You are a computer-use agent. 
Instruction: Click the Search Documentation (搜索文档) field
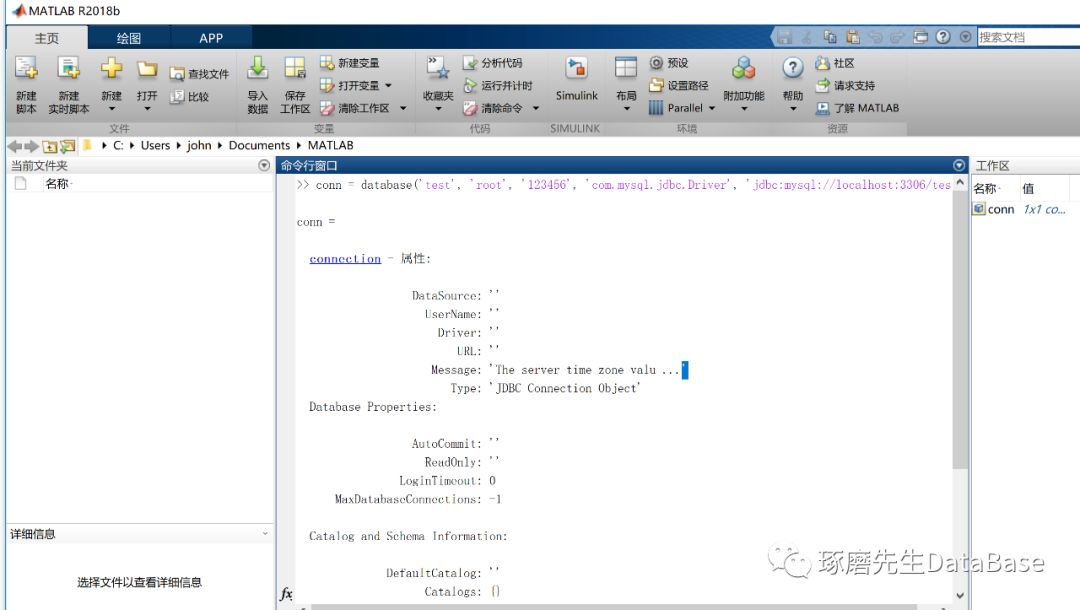1028,37
